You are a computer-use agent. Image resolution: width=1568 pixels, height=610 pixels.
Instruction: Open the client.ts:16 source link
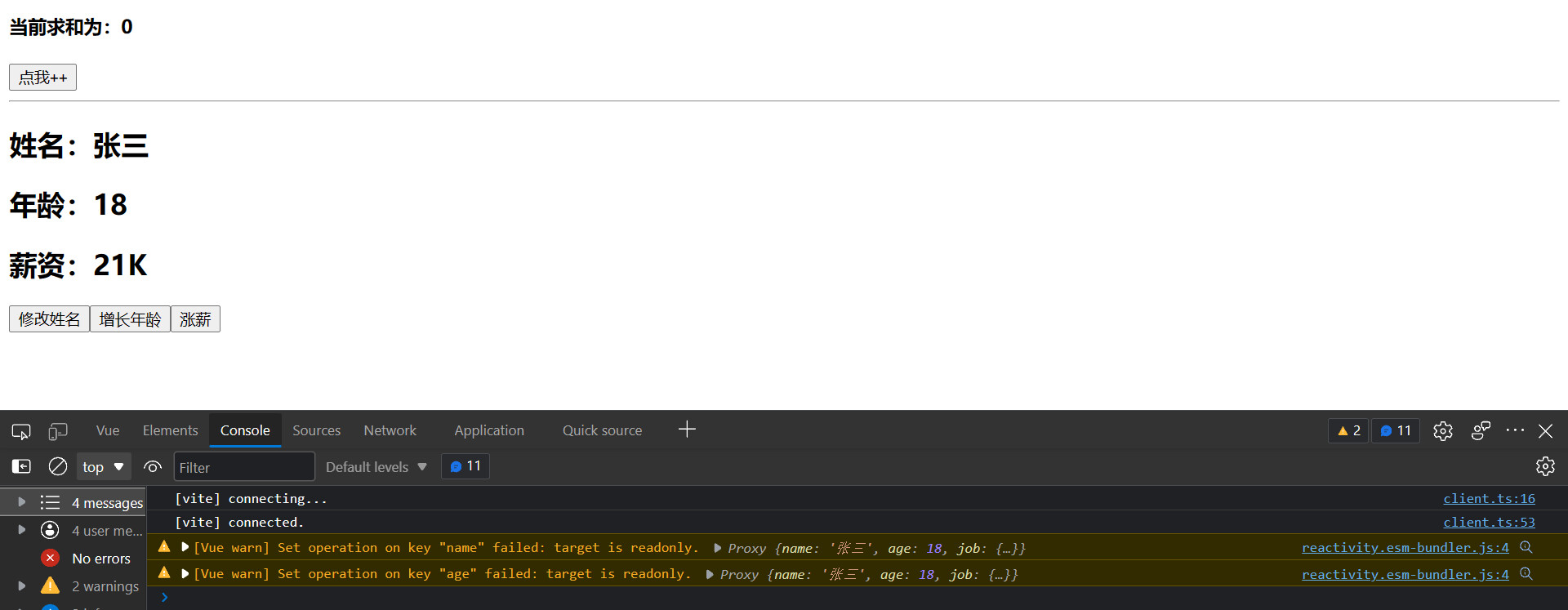(x=1489, y=498)
